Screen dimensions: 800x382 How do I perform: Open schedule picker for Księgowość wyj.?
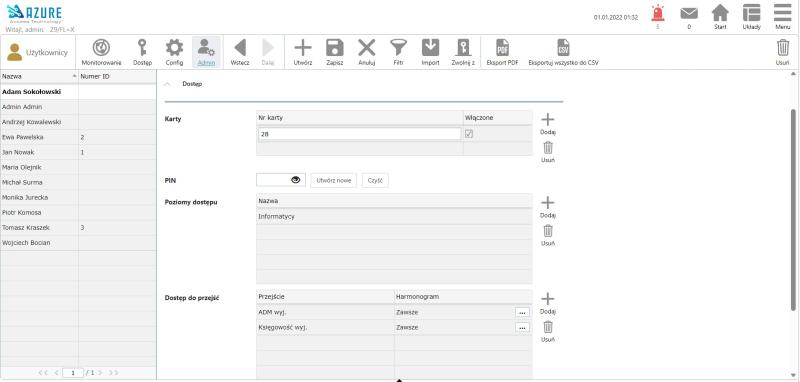pyautogui.click(x=522, y=327)
